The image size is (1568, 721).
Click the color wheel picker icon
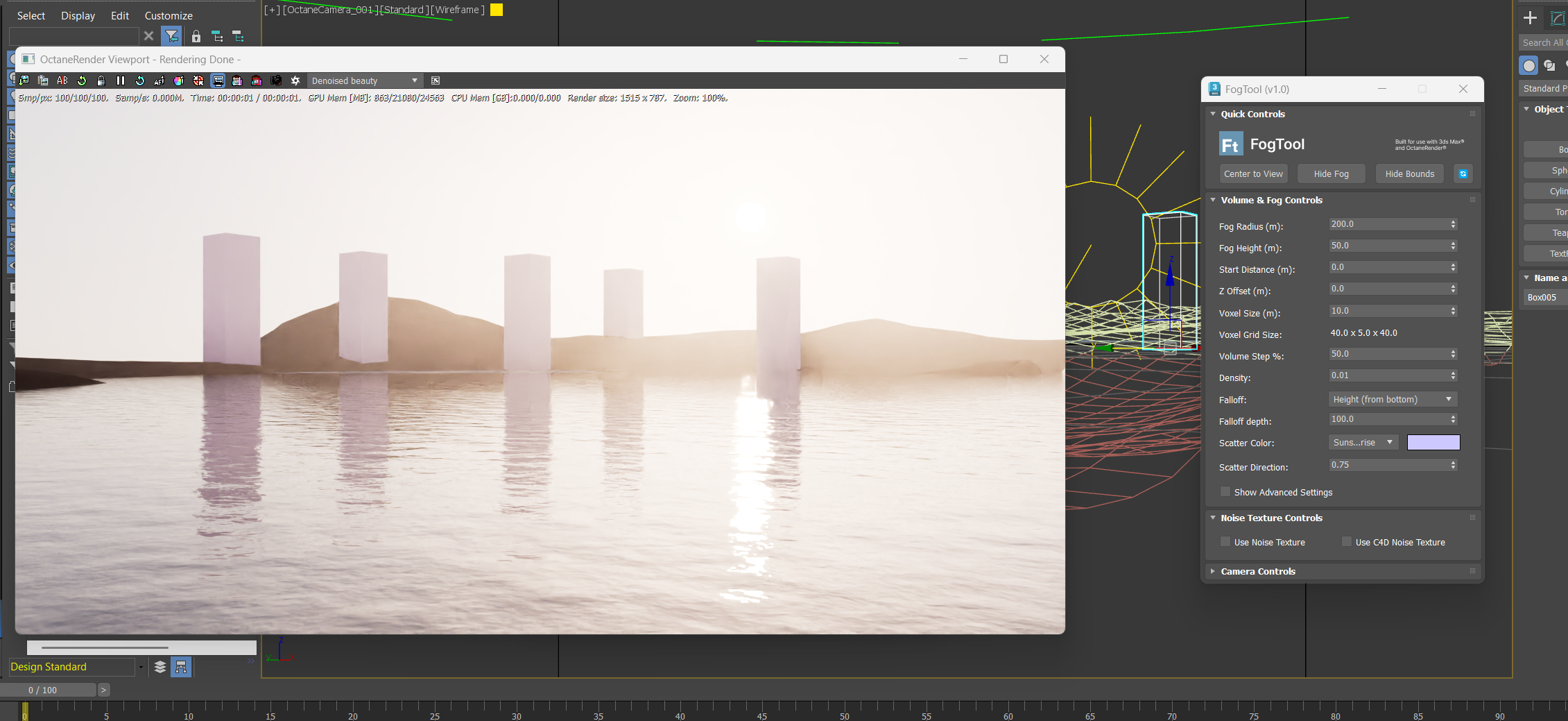pos(179,80)
